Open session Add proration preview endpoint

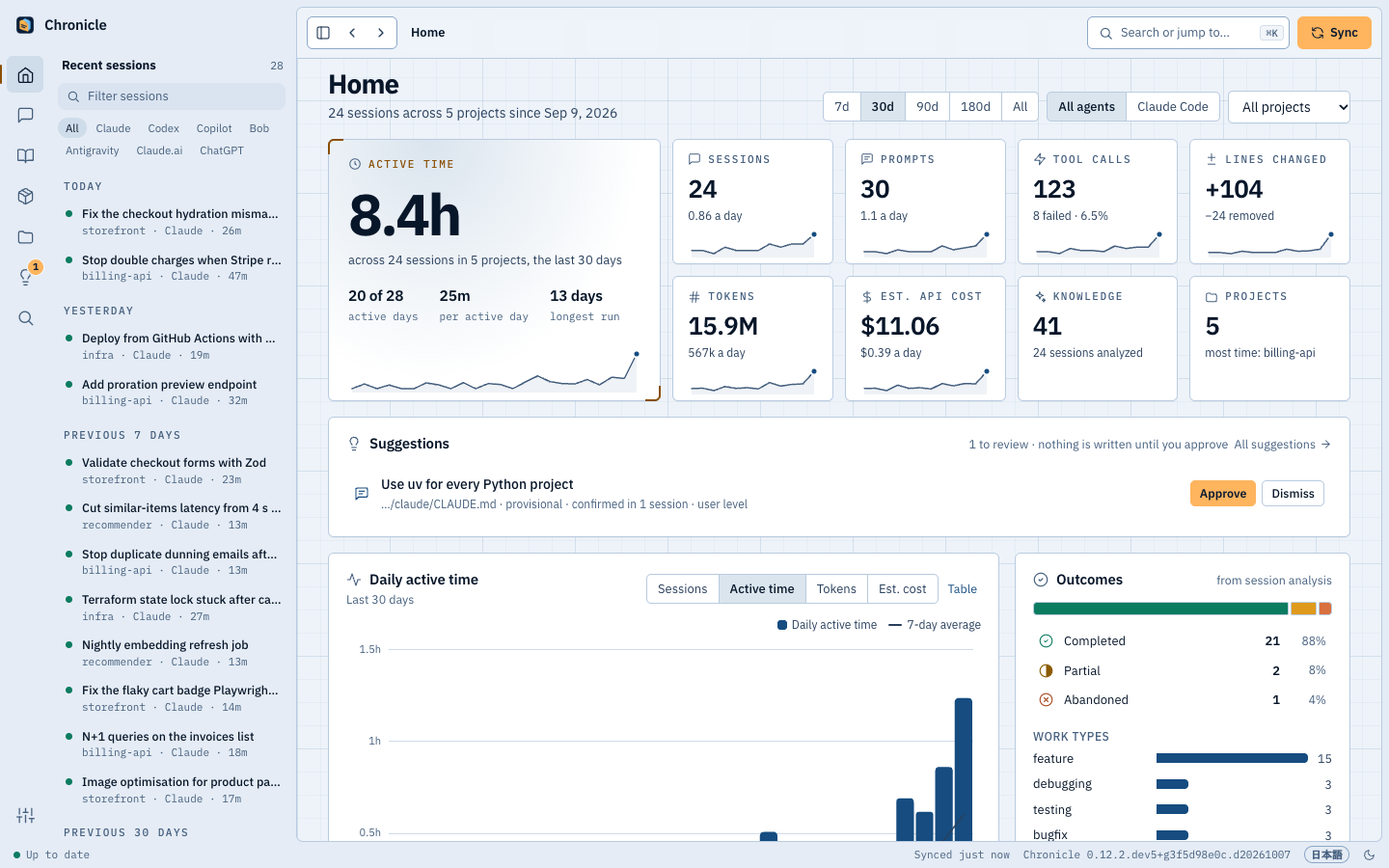click(x=172, y=393)
